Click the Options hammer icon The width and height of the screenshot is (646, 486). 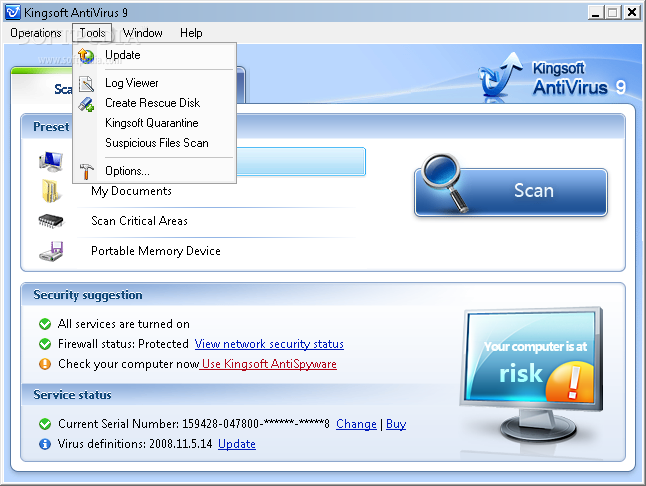point(86,171)
